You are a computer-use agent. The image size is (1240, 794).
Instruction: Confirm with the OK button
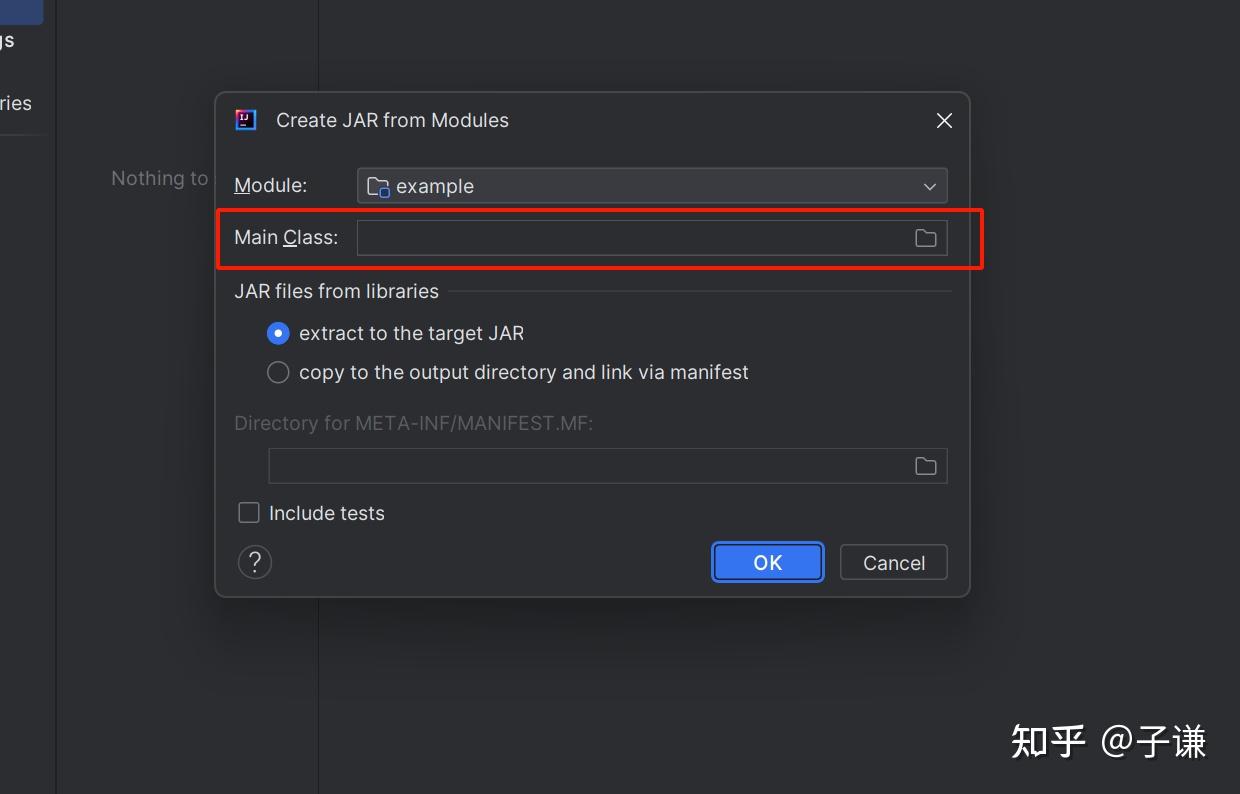pyautogui.click(x=767, y=562)
